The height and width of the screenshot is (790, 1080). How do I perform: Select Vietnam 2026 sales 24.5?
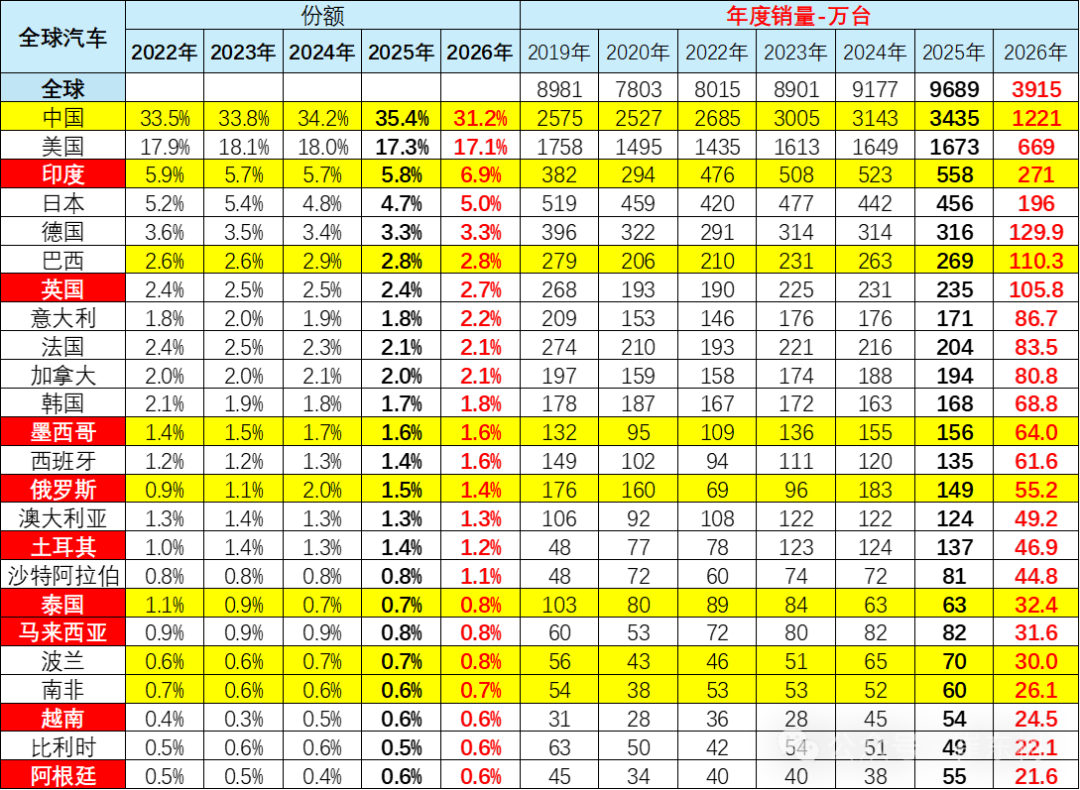[x=1036, y=719]
